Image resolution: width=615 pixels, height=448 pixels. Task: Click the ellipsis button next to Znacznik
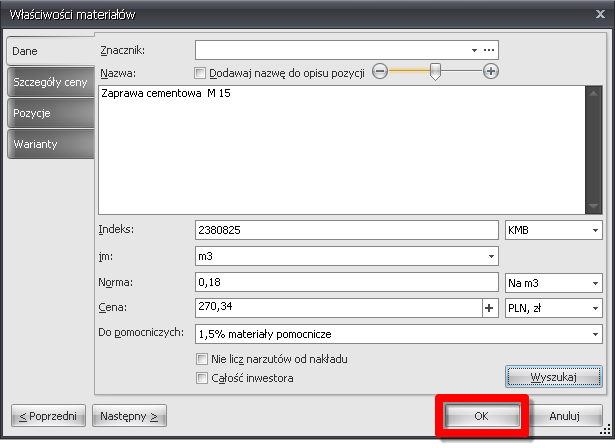click(x=489, y=49)
